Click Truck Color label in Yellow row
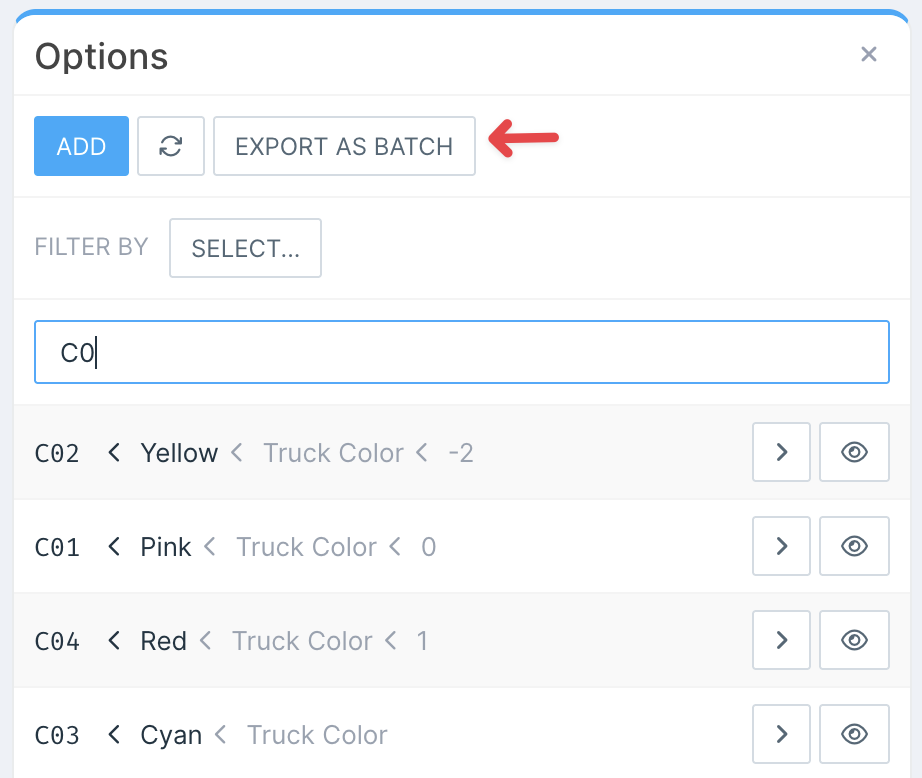Screen dimensions: 922x778 point(333,453)
